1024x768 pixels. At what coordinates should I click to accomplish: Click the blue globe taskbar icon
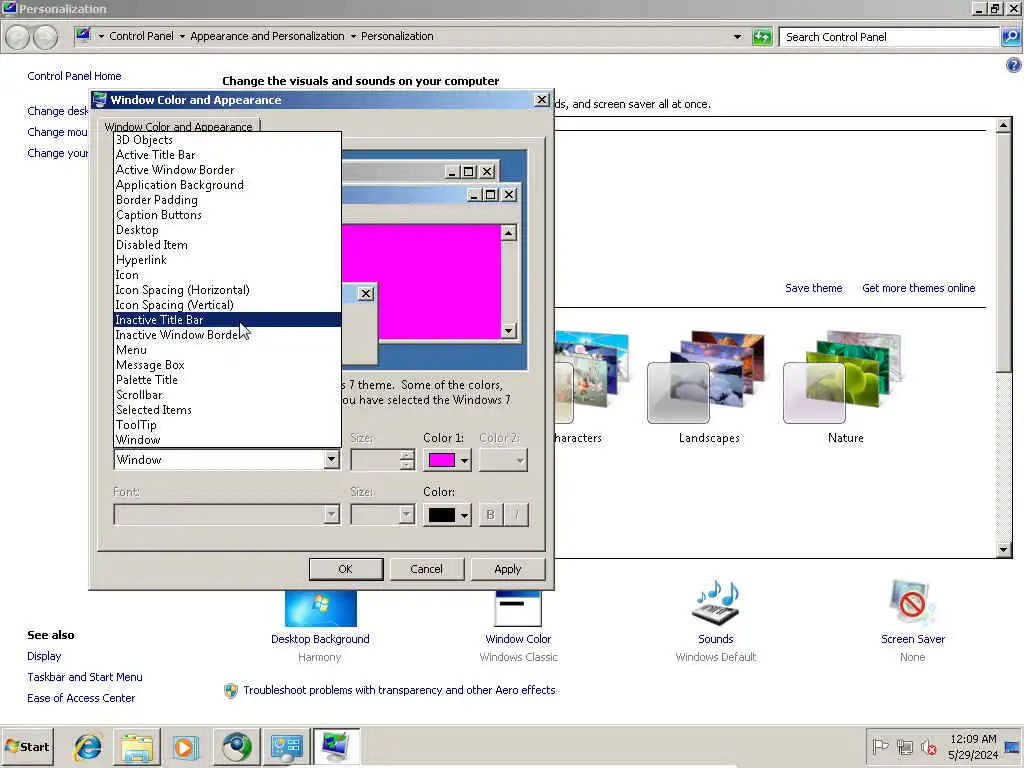coord(236,746)
